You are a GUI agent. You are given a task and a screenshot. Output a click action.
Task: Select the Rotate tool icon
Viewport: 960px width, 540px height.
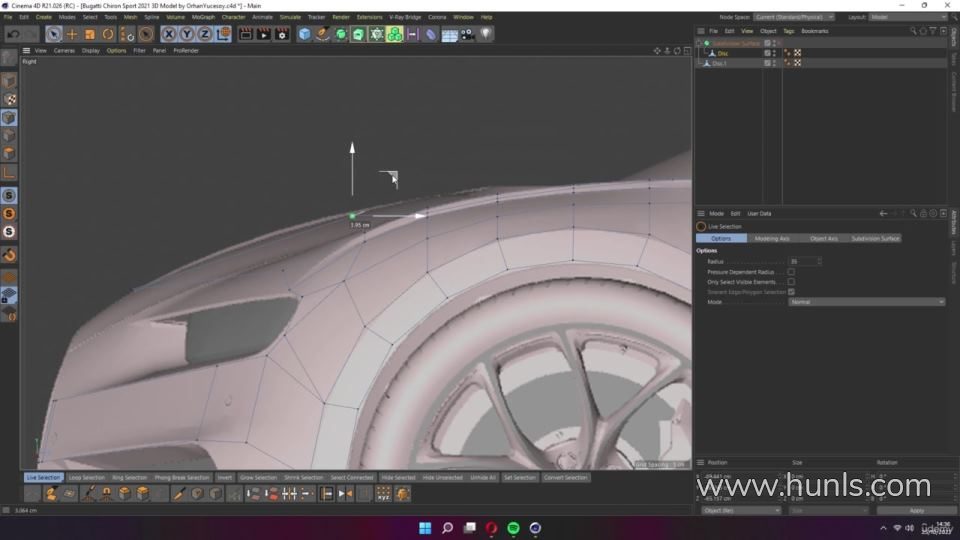(x=108, y=34)
